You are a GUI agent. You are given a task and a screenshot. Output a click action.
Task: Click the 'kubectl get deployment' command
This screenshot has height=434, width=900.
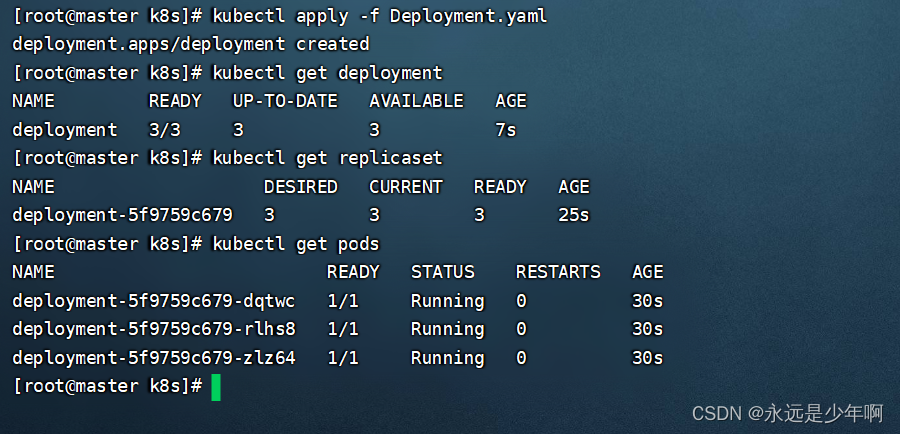point(327,73)
